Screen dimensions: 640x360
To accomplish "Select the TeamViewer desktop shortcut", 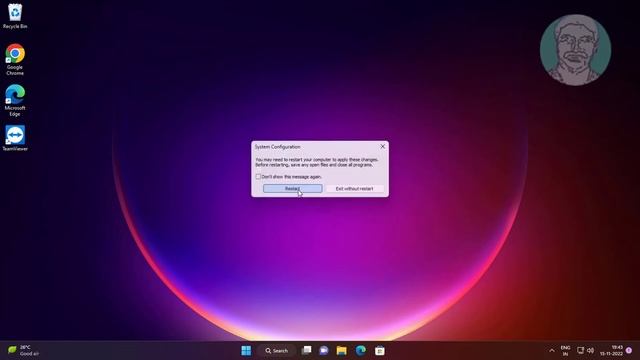I will click(15, 138).
